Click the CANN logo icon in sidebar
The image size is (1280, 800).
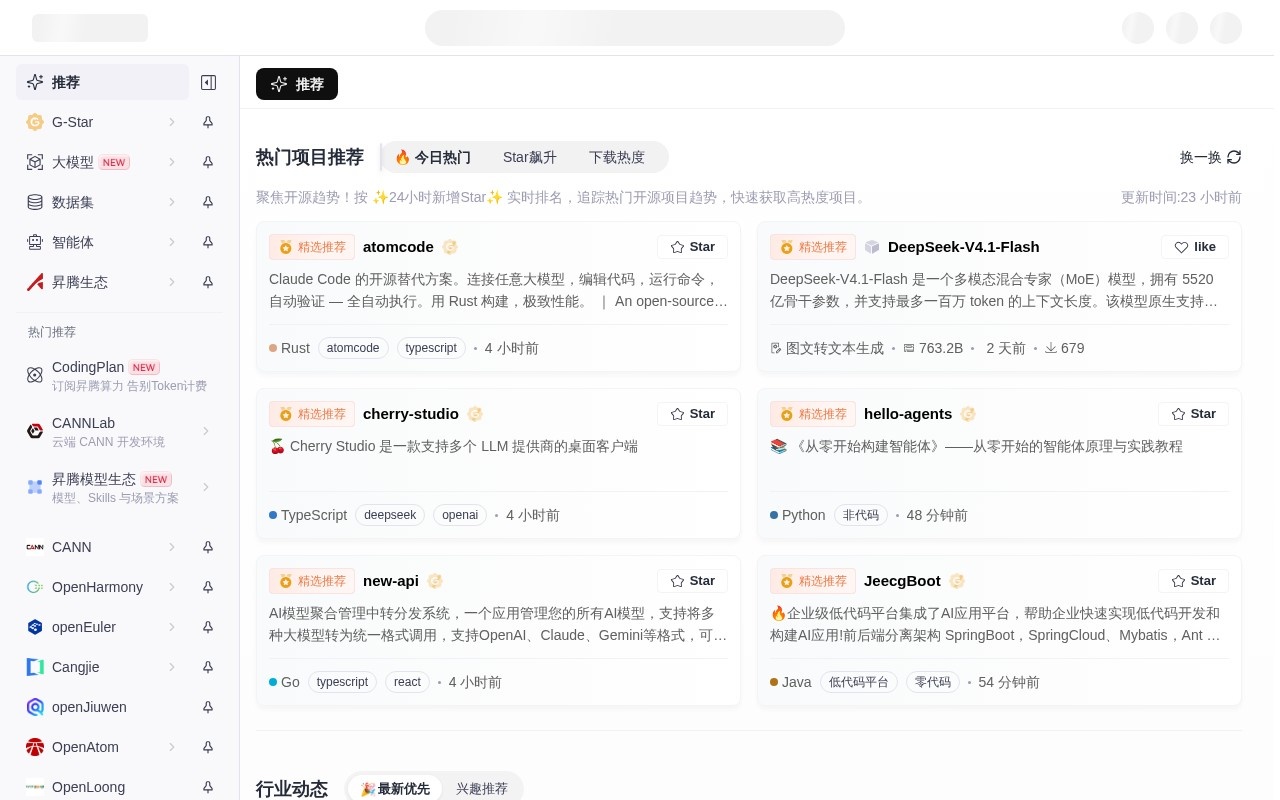point(35,547)
